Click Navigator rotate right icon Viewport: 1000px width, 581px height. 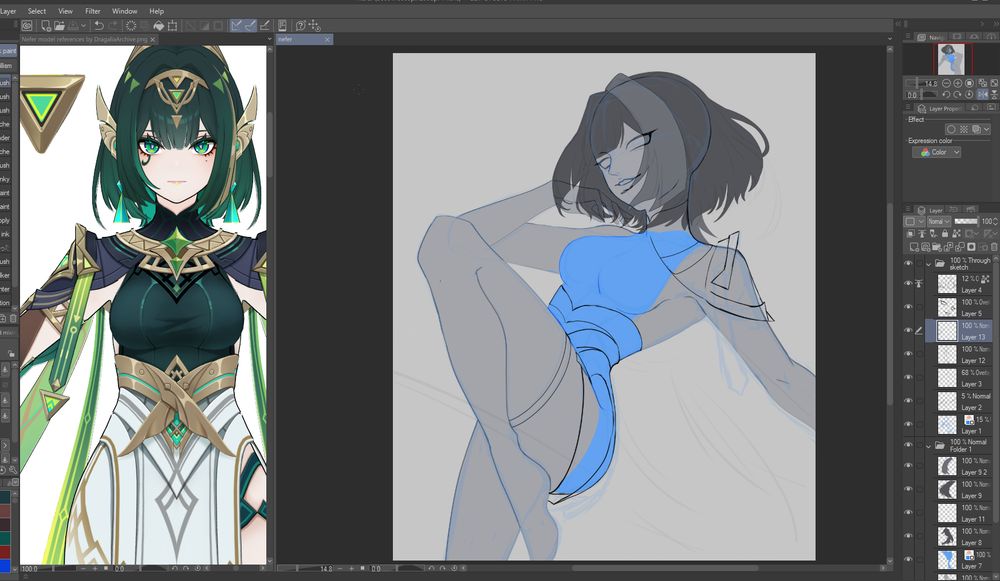(x=957, y=94)
